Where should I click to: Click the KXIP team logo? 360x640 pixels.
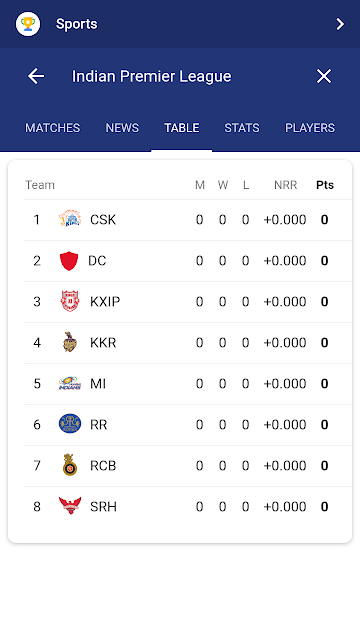(70, 301)
